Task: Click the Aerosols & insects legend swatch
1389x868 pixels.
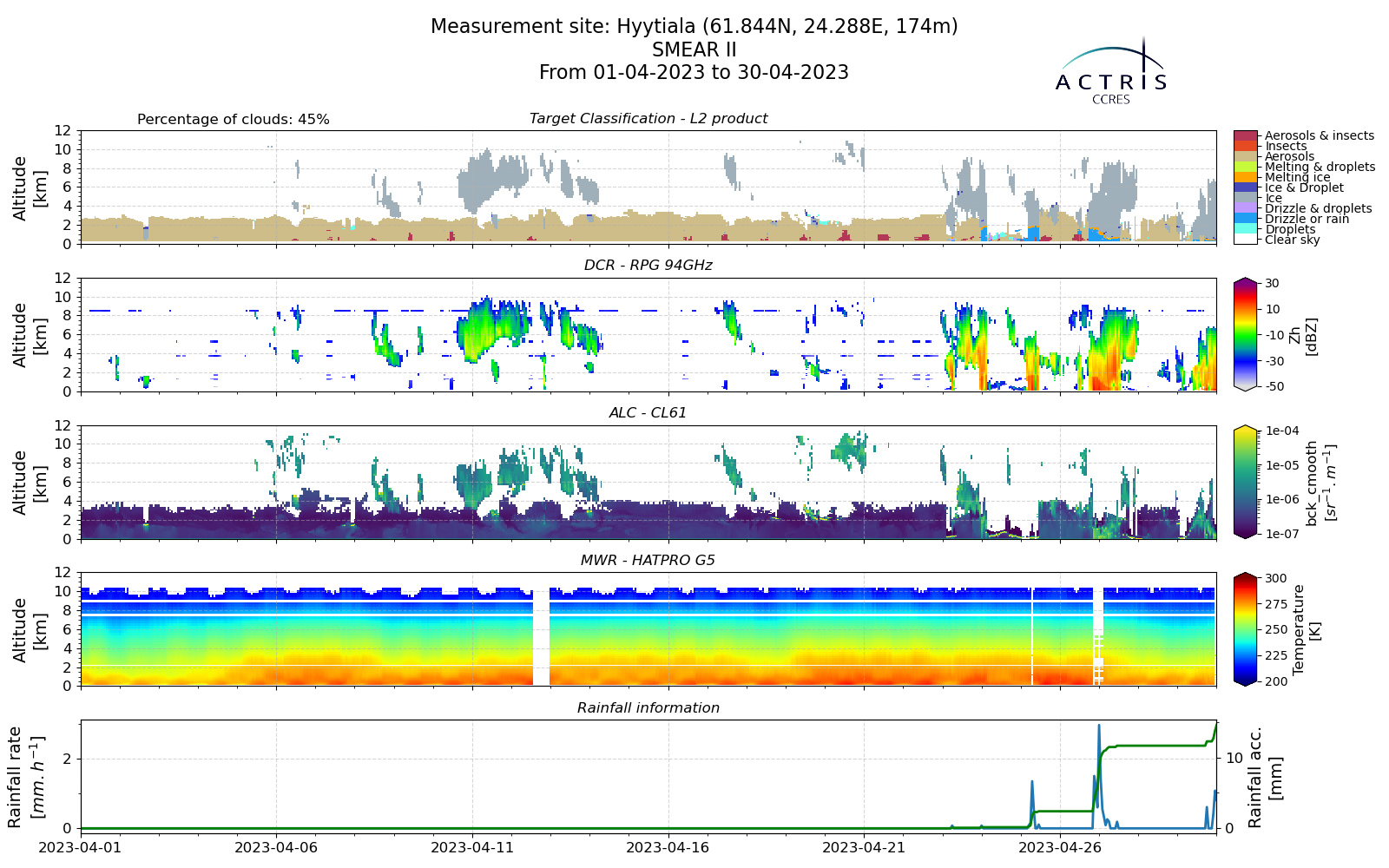Action: [x=1245, y=136]
